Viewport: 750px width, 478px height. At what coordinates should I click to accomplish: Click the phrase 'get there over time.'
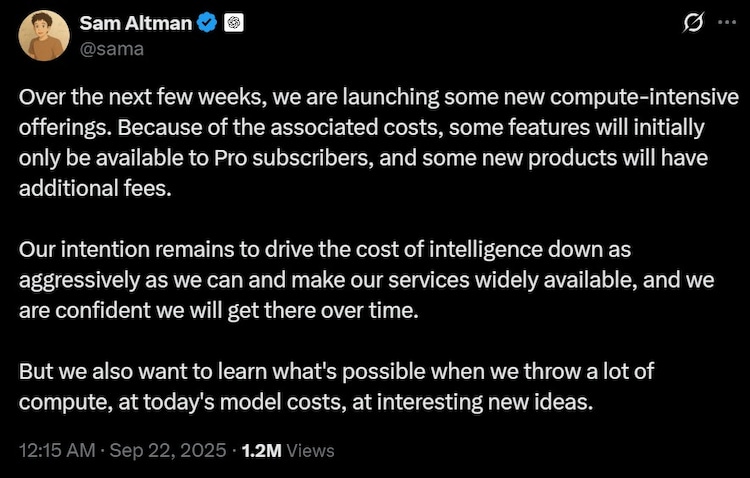point(323,311)
